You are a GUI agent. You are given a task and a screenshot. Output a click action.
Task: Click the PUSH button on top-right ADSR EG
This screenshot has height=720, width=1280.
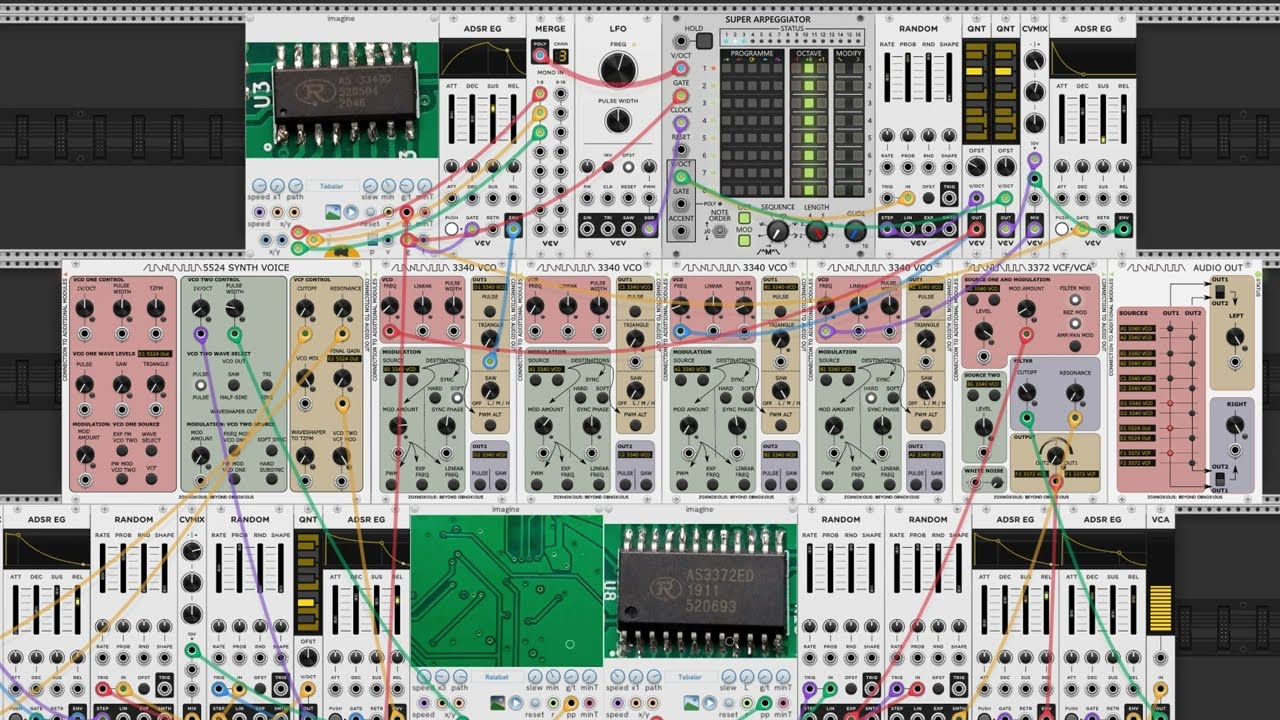click(1061, 229)
